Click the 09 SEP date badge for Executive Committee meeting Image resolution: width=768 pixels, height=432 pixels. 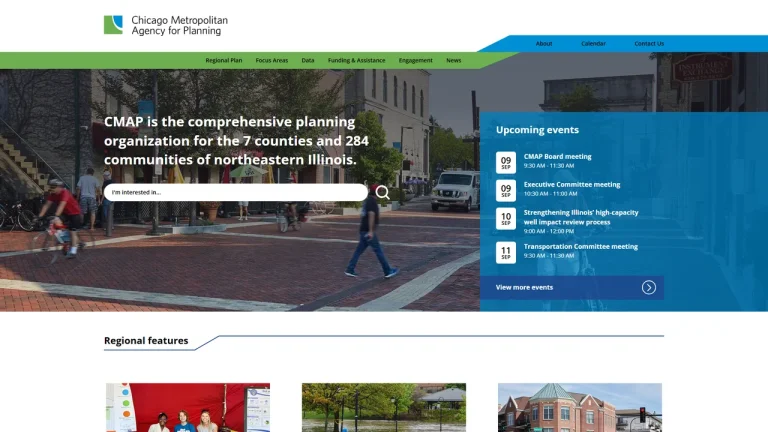point(506,191)
